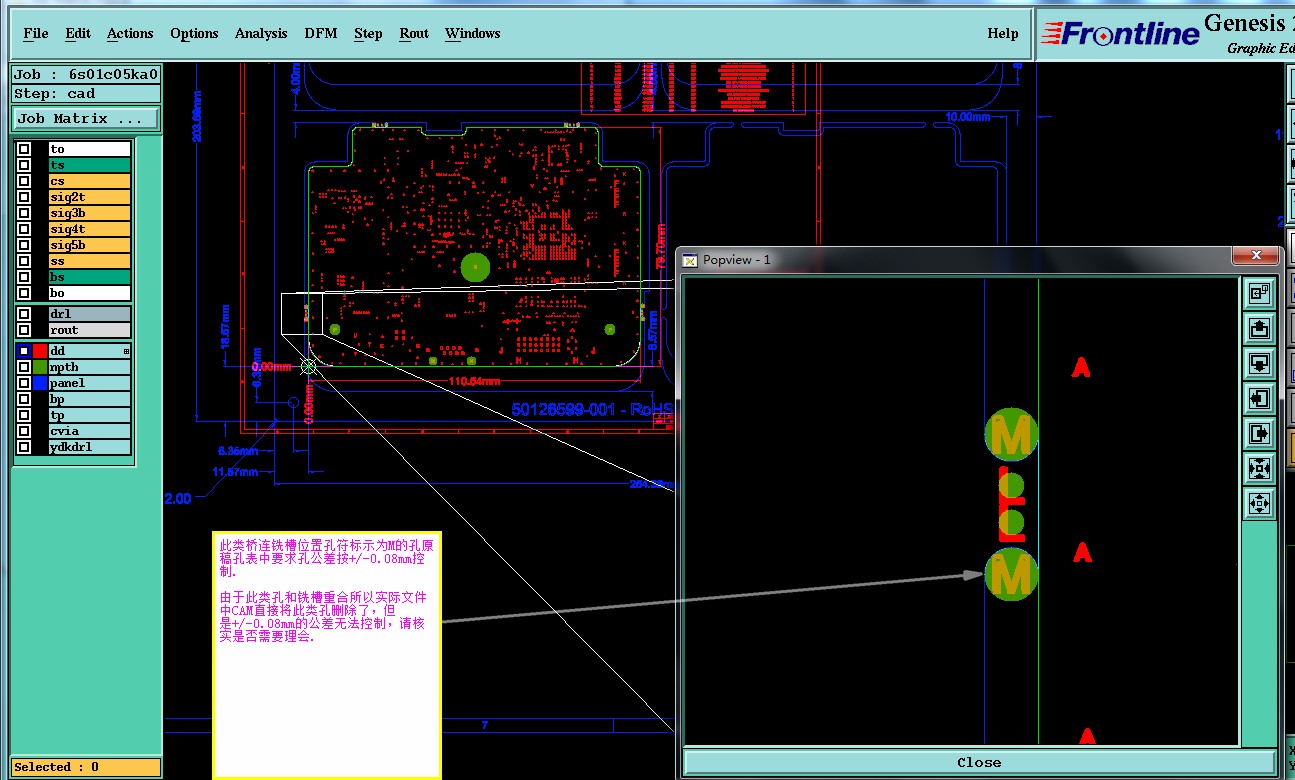Screen dimensions: 1295x780
Task: Select the ss layer name
Action: [89, 261]
